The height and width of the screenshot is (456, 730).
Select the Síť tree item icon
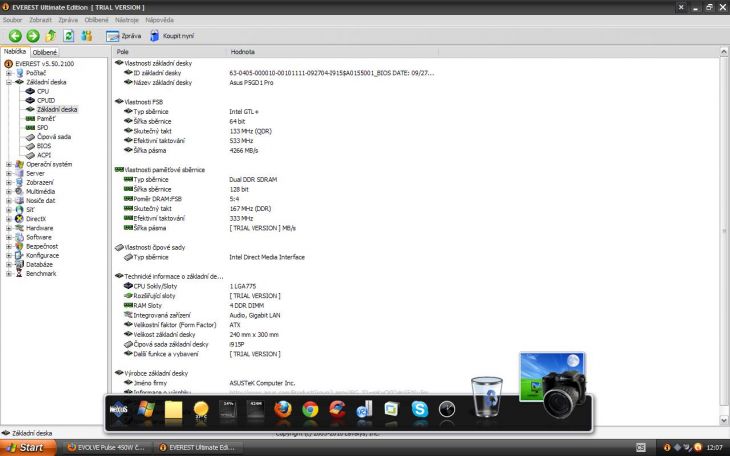[x=19, y=210]
